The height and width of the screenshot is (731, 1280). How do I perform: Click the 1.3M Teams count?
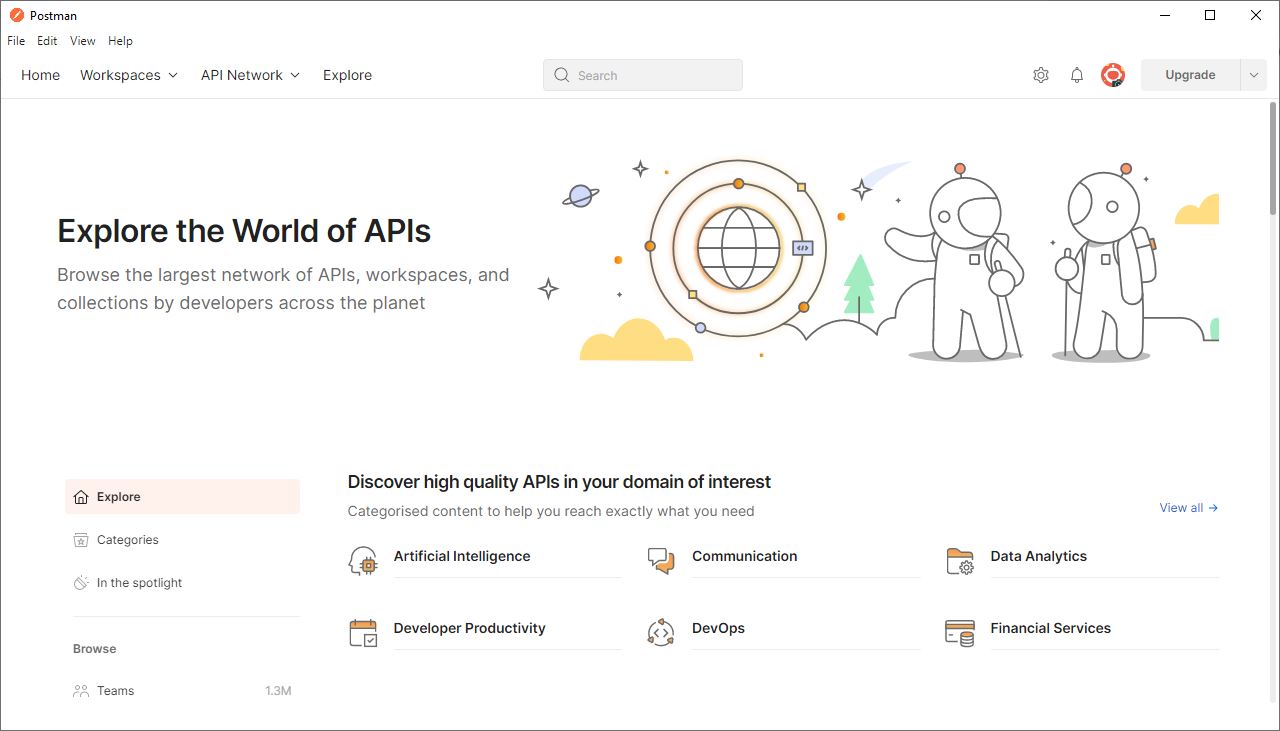point(278,691)
